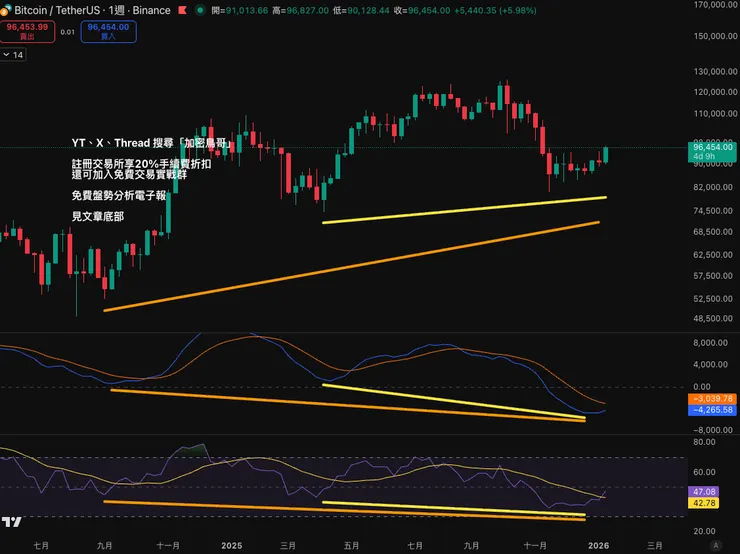Viewport: 740px width, 554px height.
Task: Click the 48,500.00 price scale label
Action: click(x=715, y=319)
